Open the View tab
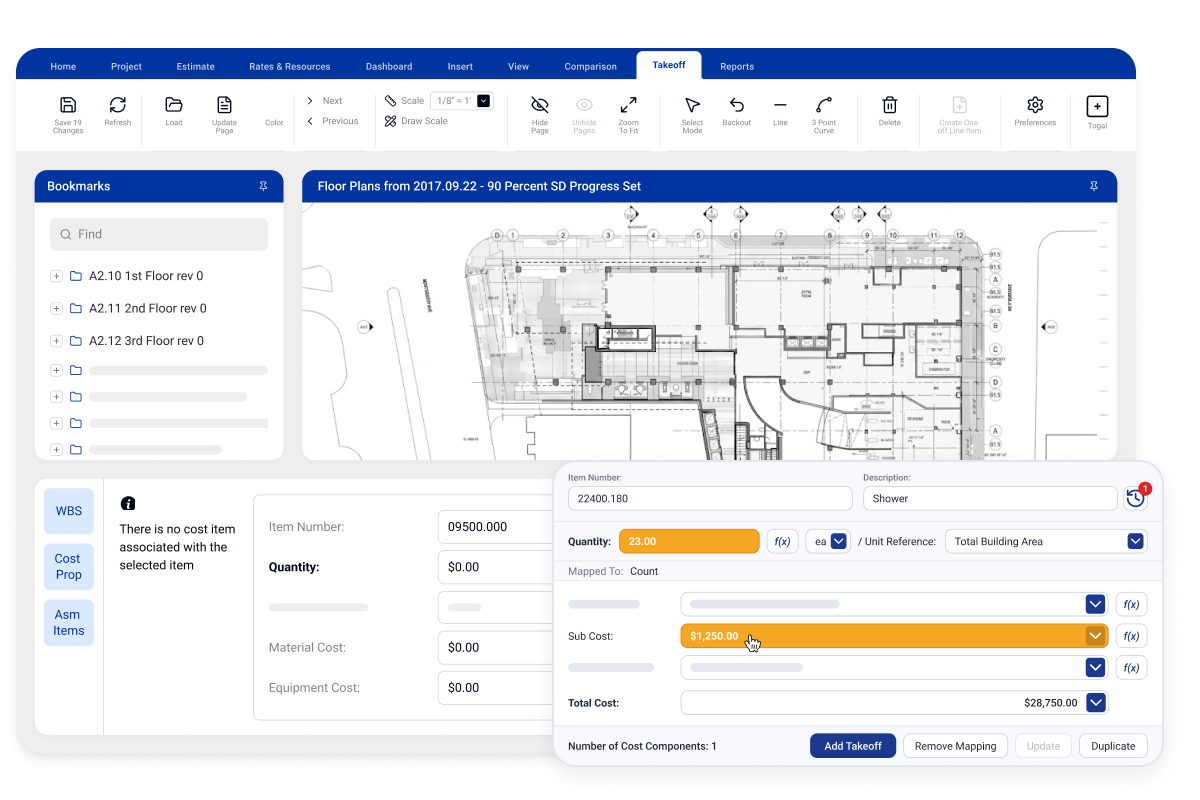Image resolution: width=1200 pixels, height=800 pixels. coord(518,67)
